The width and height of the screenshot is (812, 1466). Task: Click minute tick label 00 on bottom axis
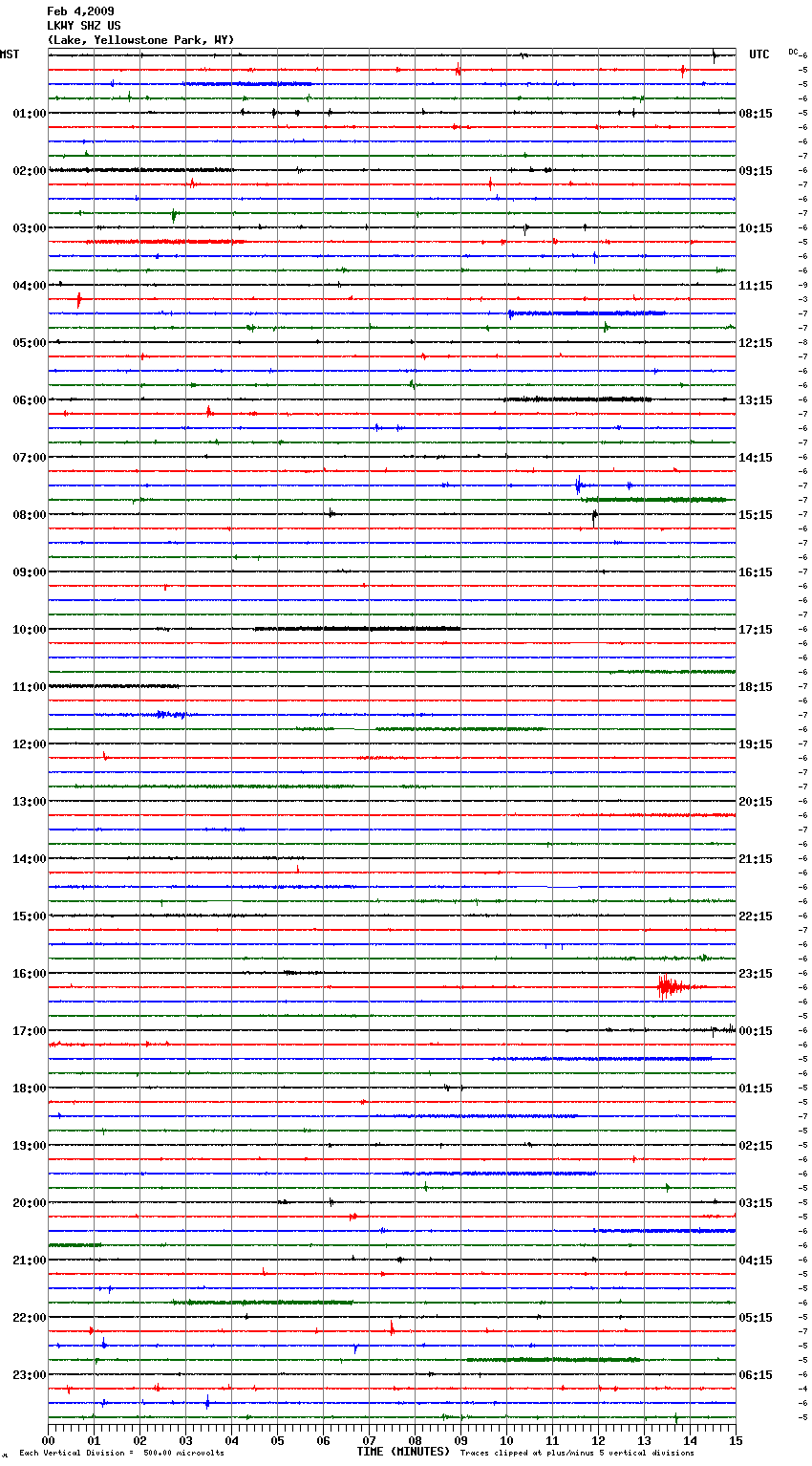click(49, 1440)
